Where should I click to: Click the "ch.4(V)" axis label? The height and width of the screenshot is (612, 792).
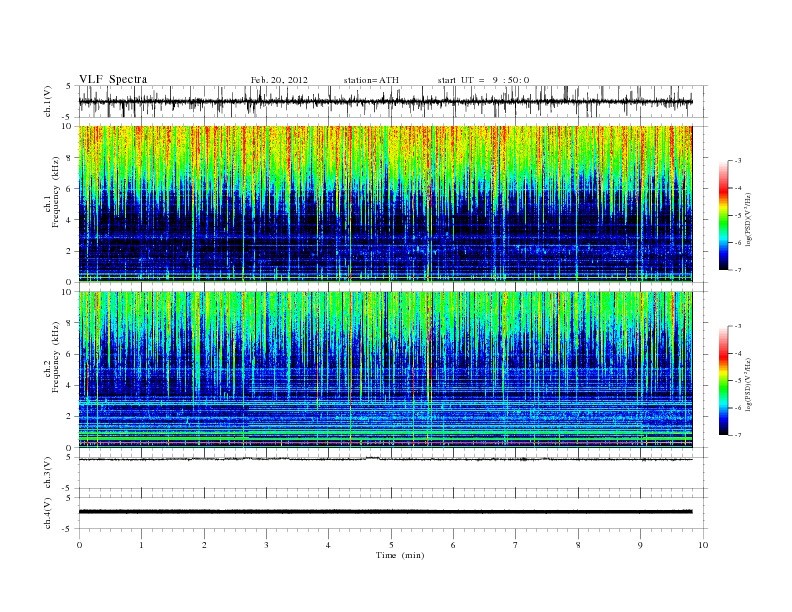48,513
